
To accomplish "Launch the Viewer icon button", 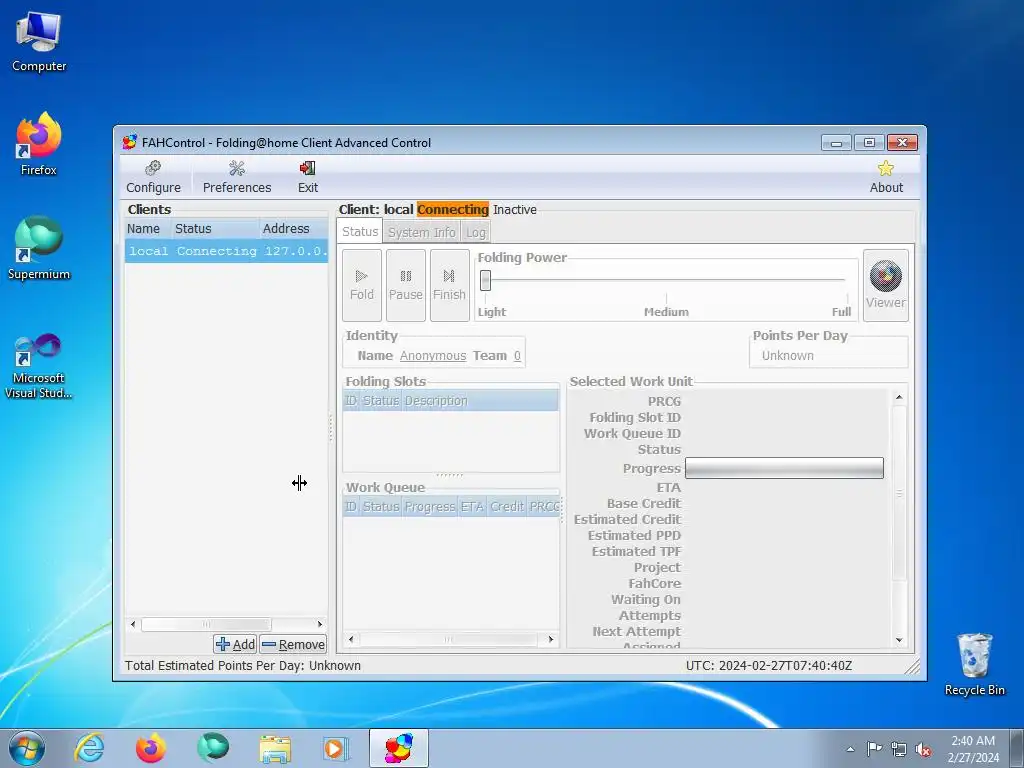I will click(x=886, y=285).
